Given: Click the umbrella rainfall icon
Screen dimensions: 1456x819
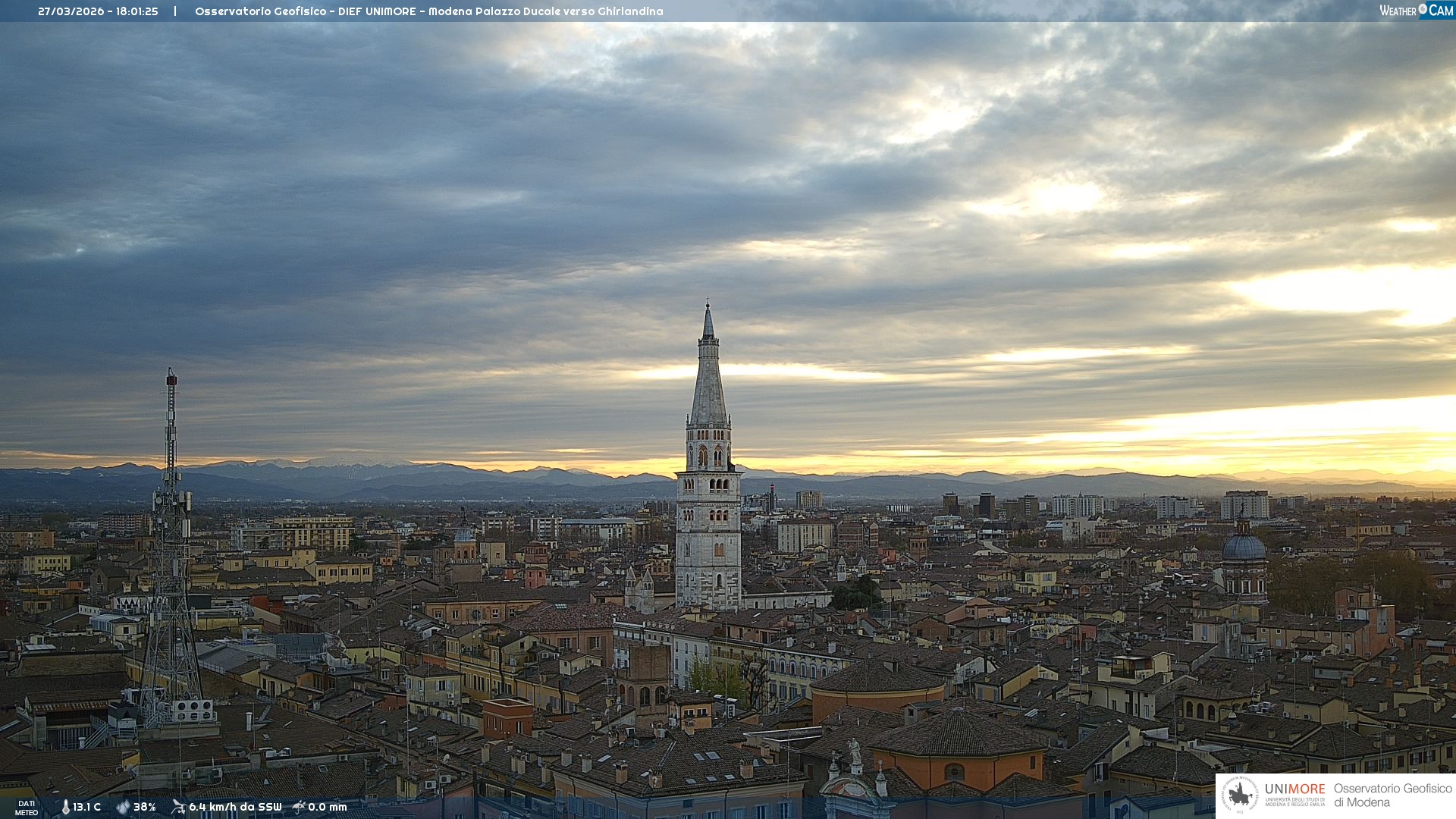Looking at the screenshot, I should click(x=299, y=807).
